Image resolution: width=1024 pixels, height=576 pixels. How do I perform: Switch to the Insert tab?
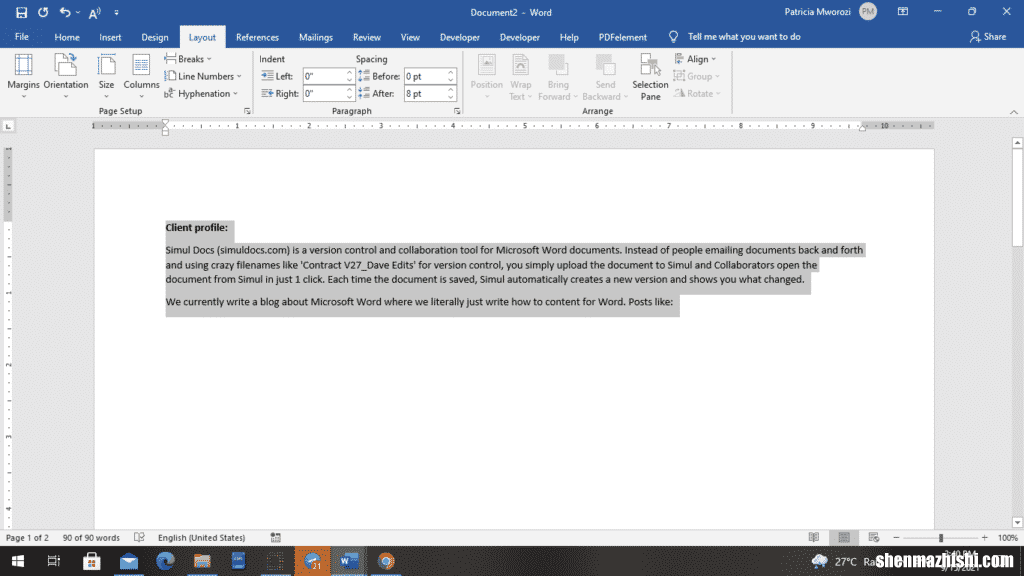coord(110,37)
